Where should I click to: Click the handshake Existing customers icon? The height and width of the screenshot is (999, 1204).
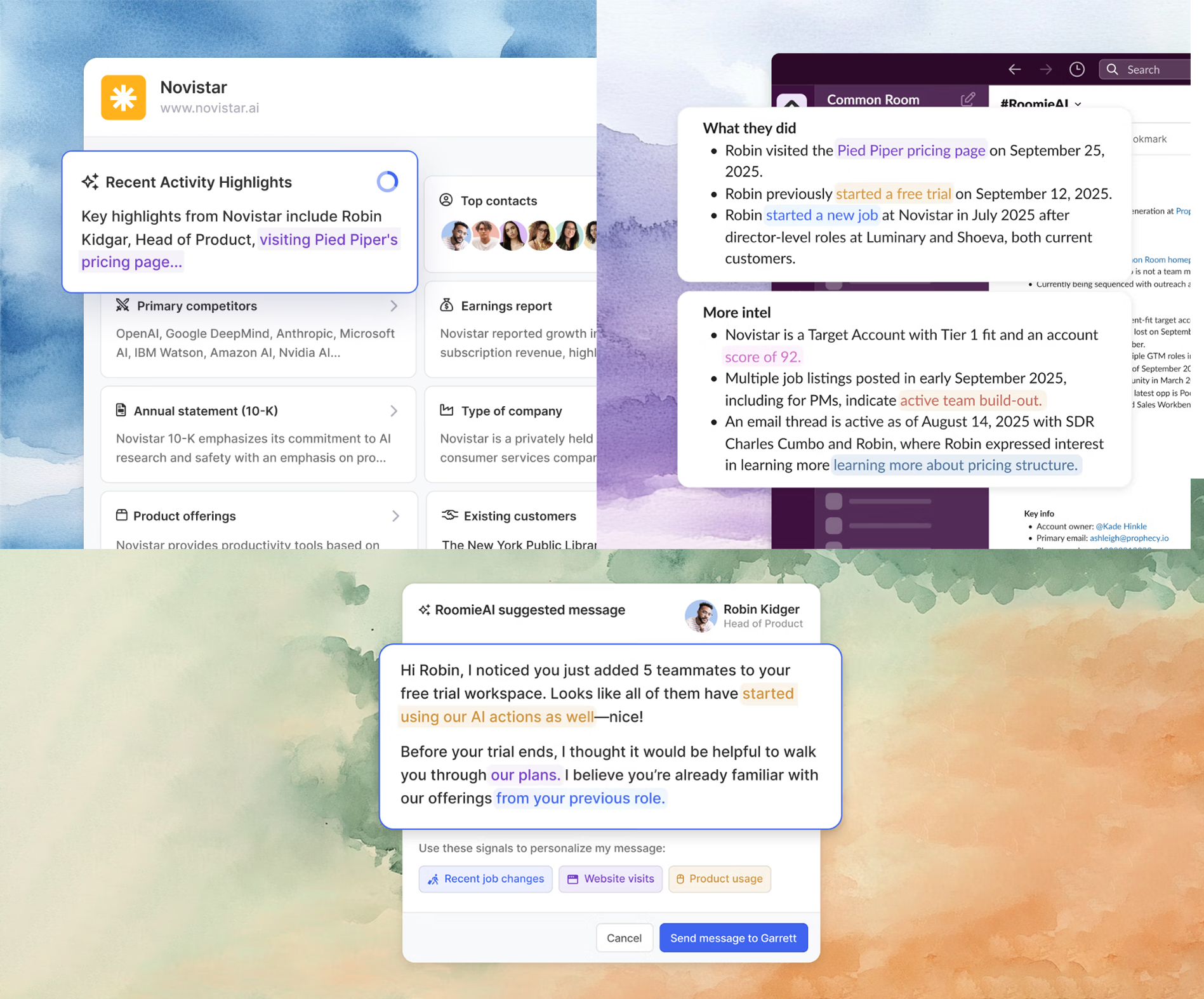449,515
